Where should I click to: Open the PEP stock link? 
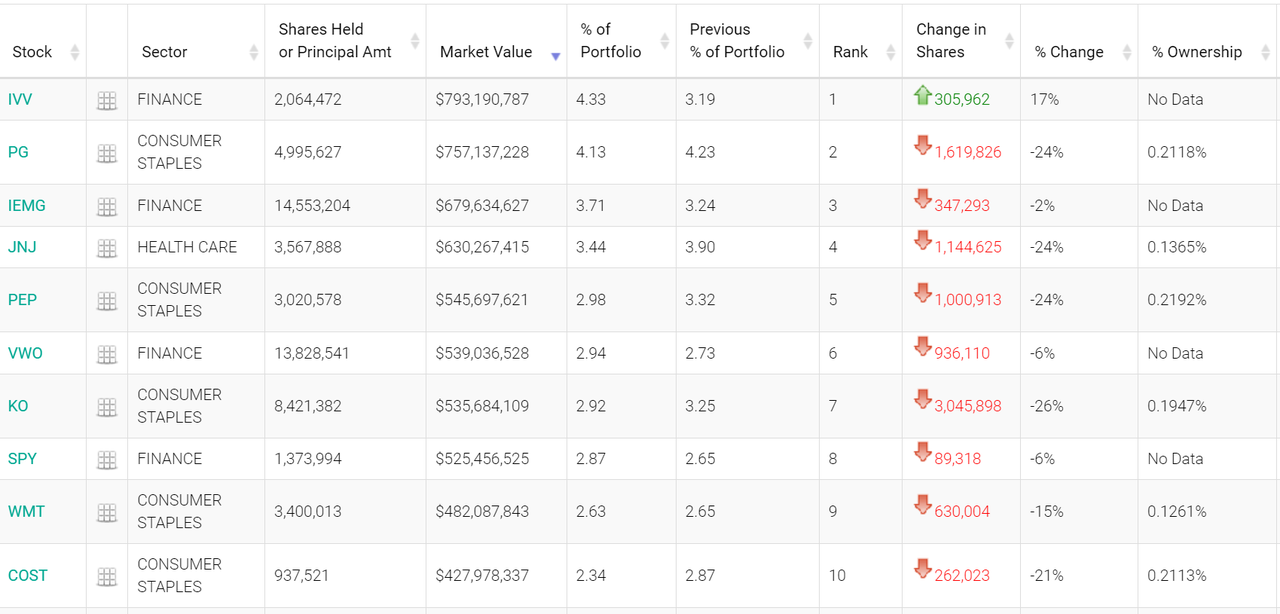pos(22,300)
